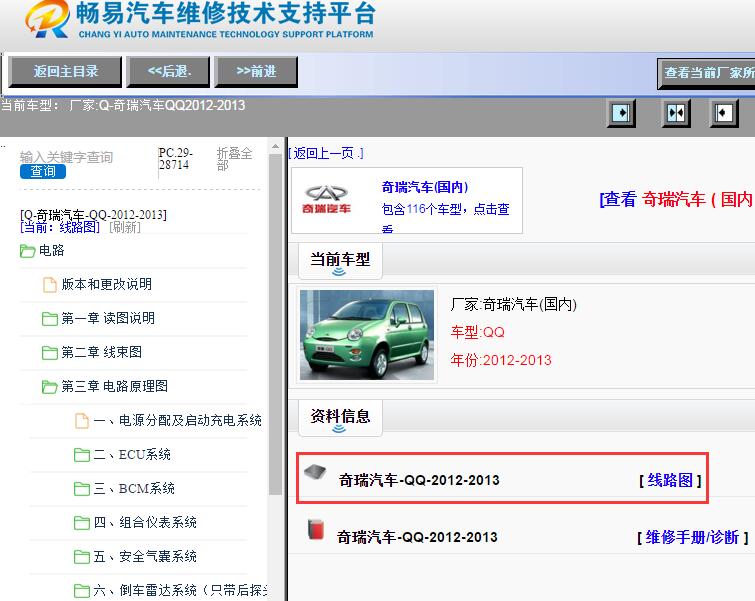Click the 版本和更改说明 tree label
The image size is (755, 601).
(106, 285)
